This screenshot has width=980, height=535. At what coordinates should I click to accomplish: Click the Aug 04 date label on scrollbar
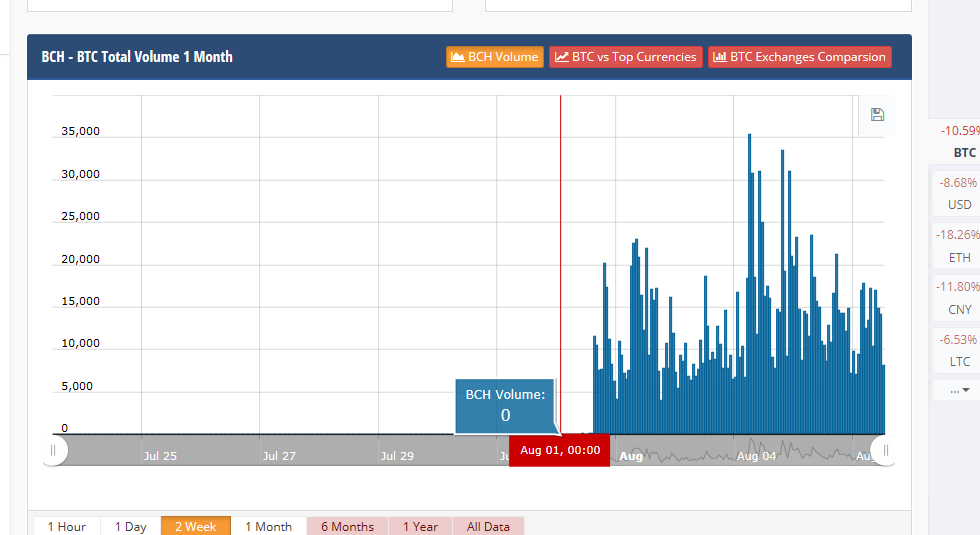point(756,456)
